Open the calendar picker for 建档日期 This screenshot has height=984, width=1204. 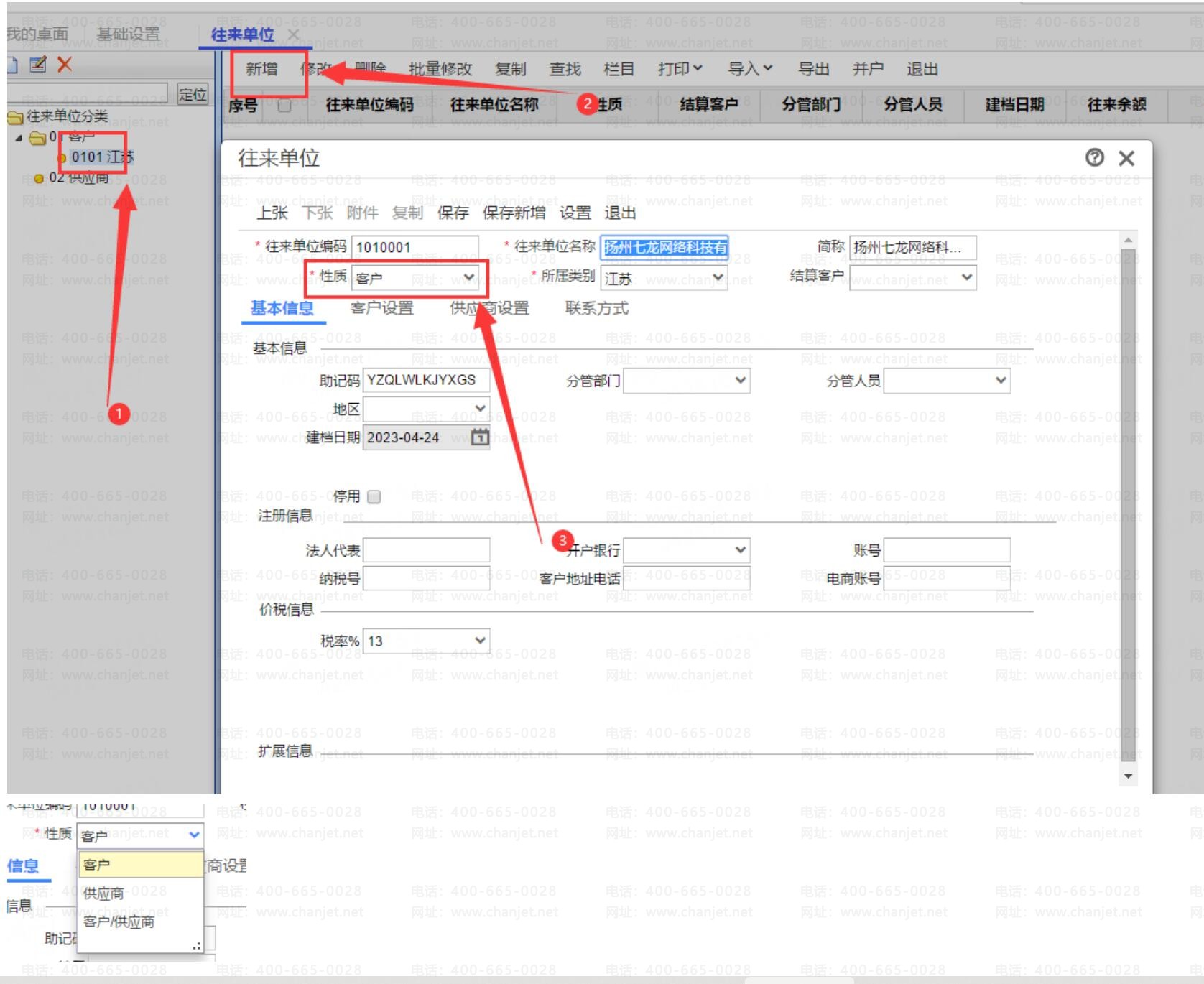click(480, 437)
